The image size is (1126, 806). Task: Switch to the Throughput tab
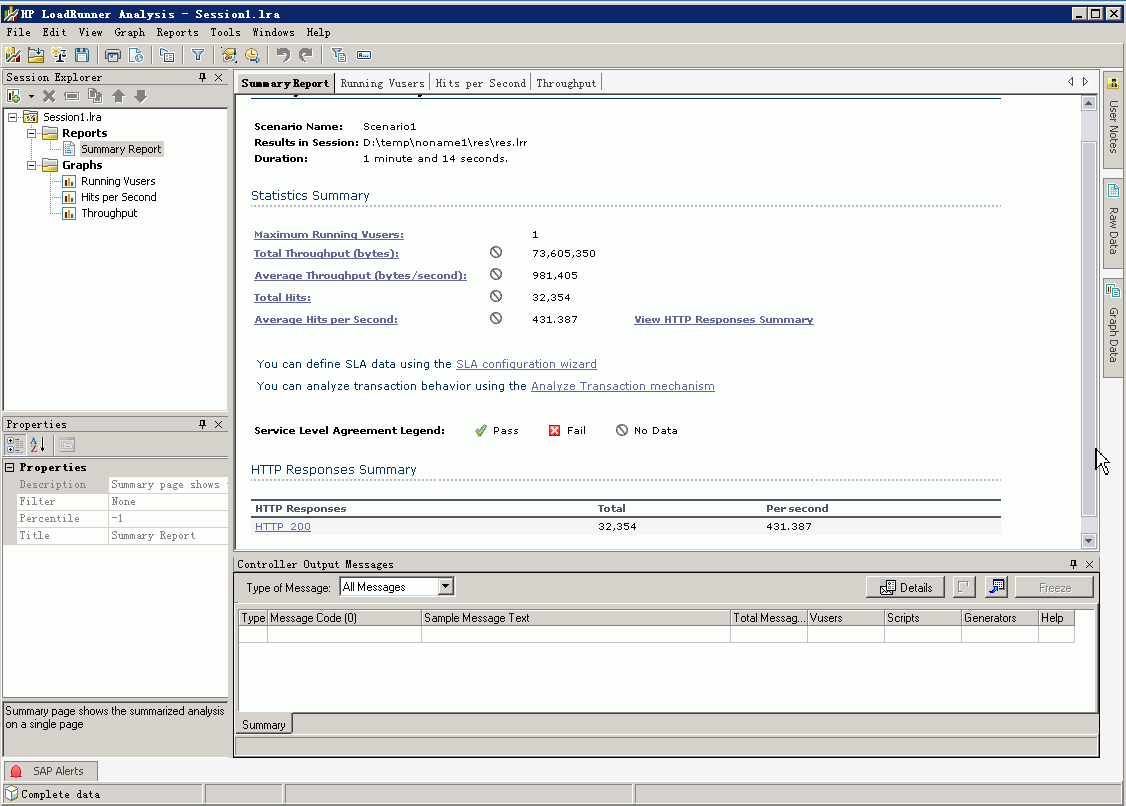click(x=566, y=83)
